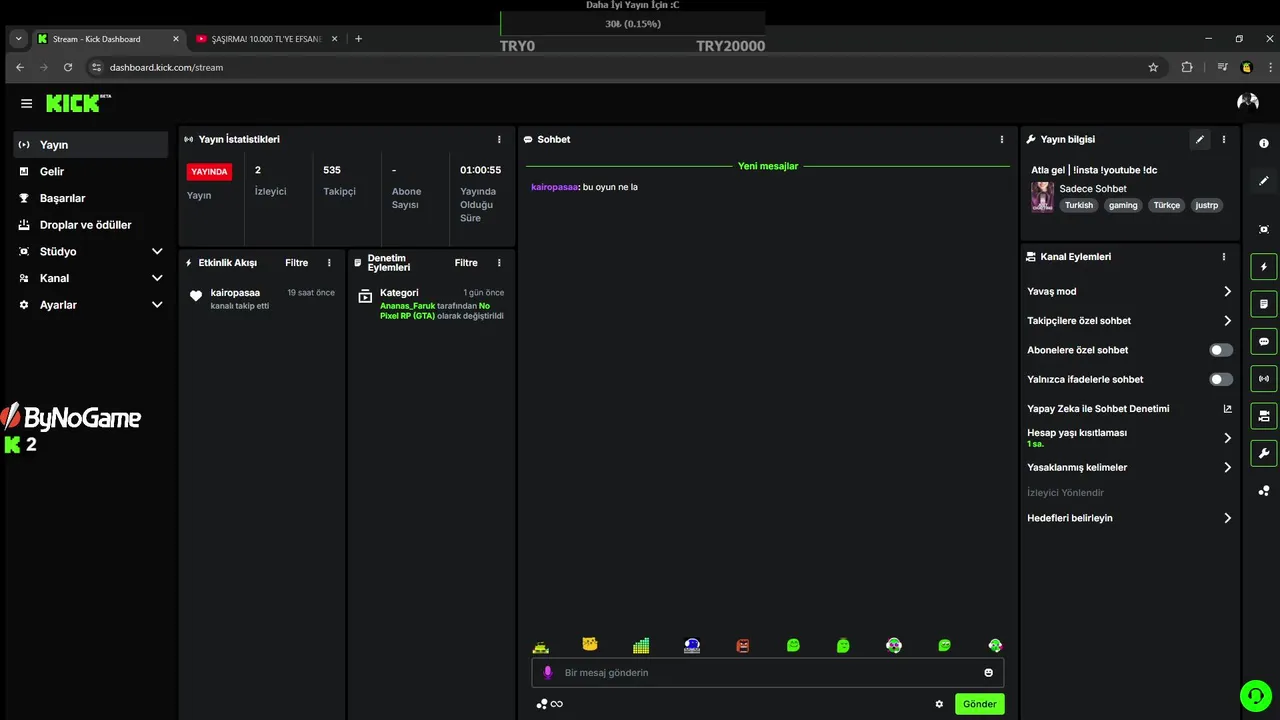Insert the yellow car emote
The width and height of the screenshot is (1280, 720).
(x=540, y=646)
